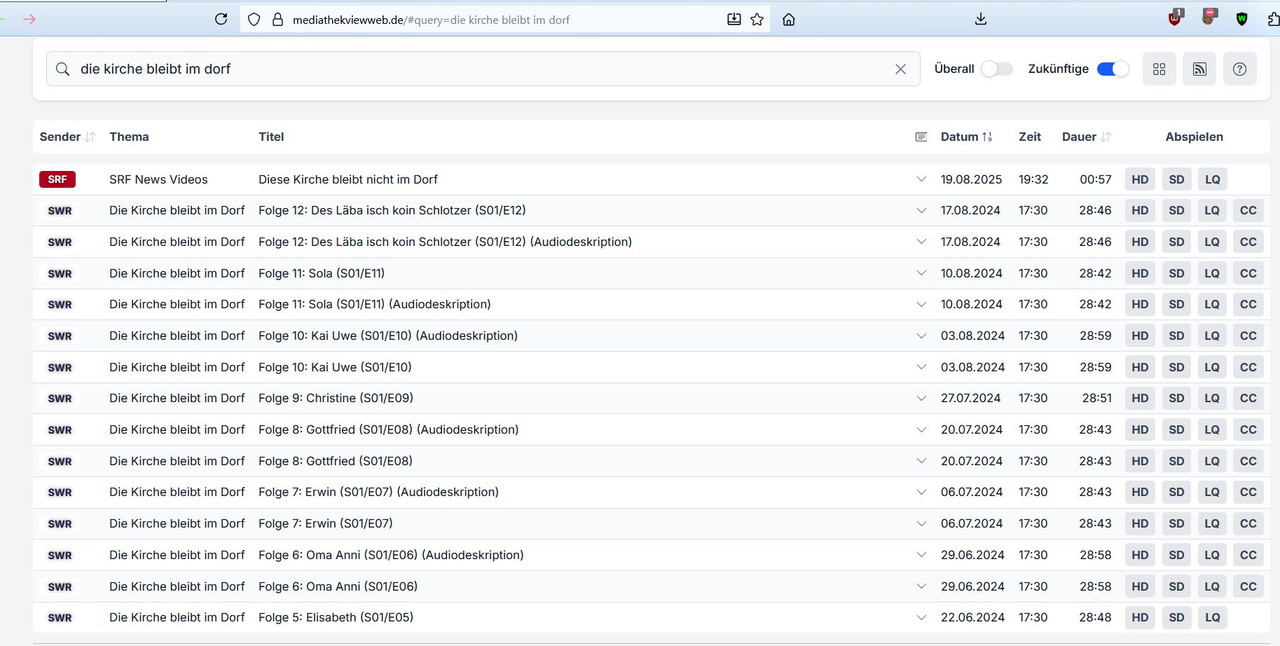Open CC subtitles for Folge 11: Sola (Audiodeskription)

pyautogui.click(x=1248, y=304)
